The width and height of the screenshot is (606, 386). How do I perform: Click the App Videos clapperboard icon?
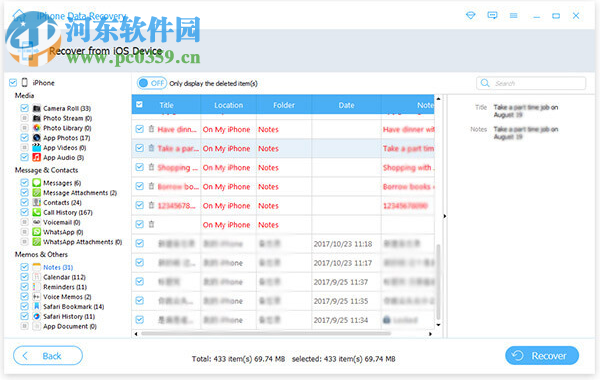(37, 149)
